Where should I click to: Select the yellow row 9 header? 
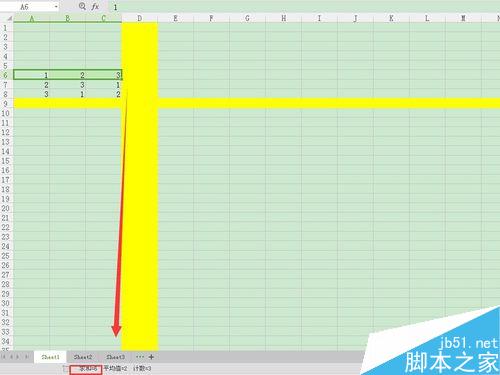[6, 104]
